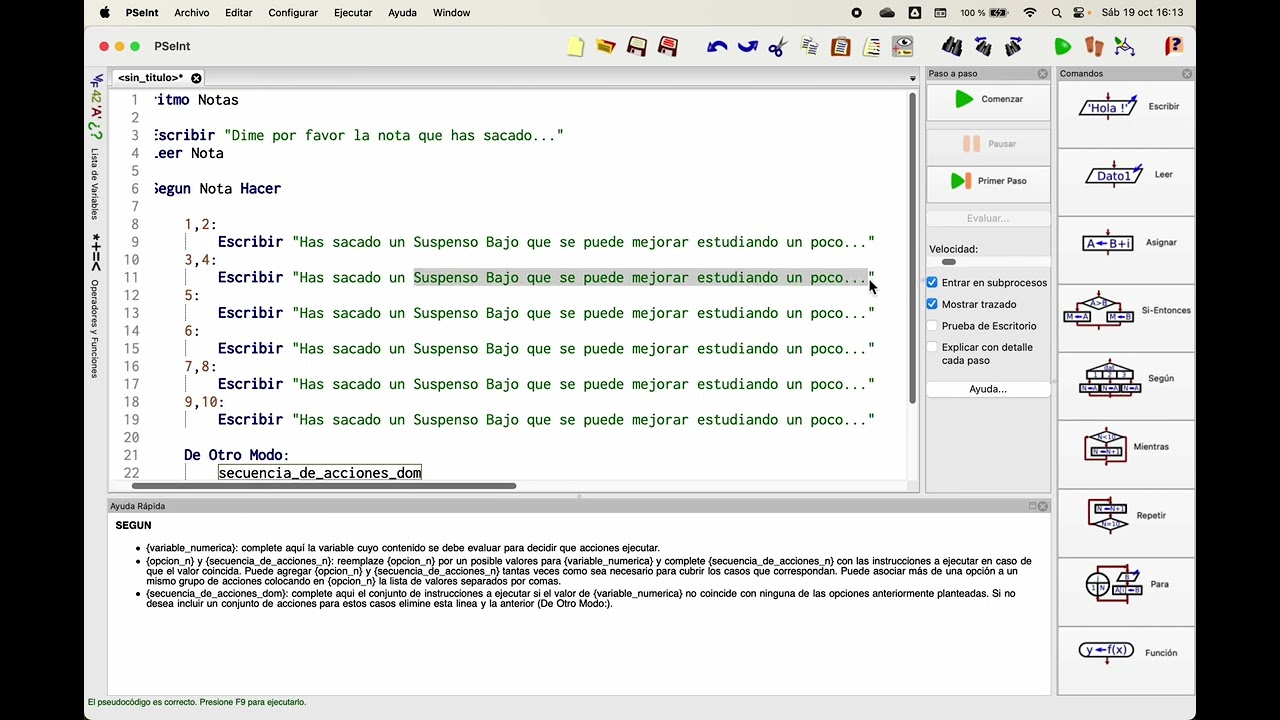1280x720 pixels.
Task: Open the tab list dropdown arrow
Action: click(912, 78)
